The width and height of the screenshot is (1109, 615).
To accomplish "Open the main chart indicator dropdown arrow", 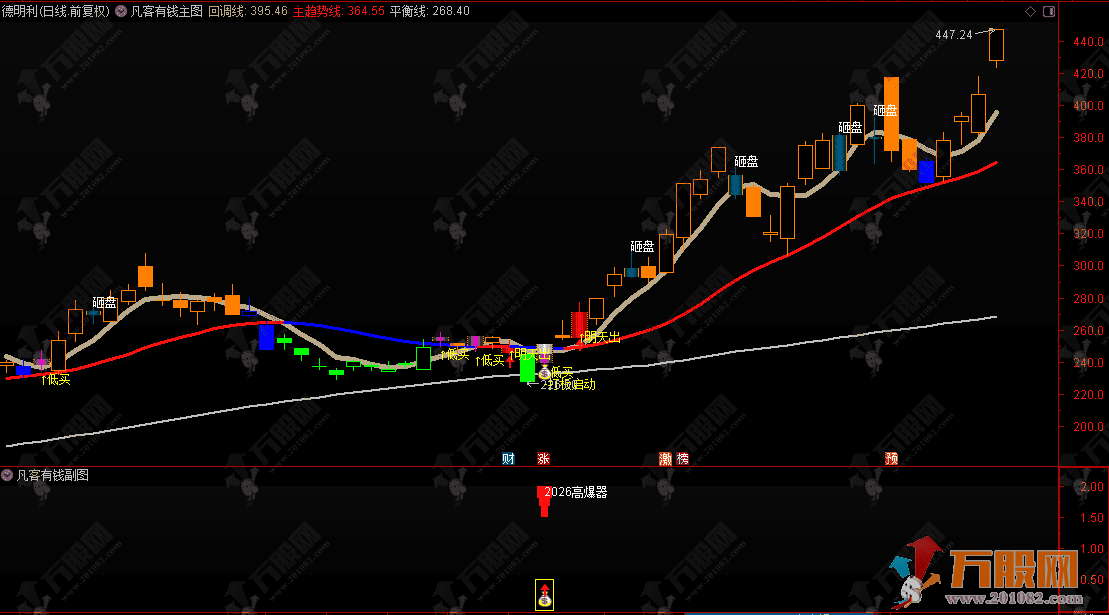I will 122,11.
